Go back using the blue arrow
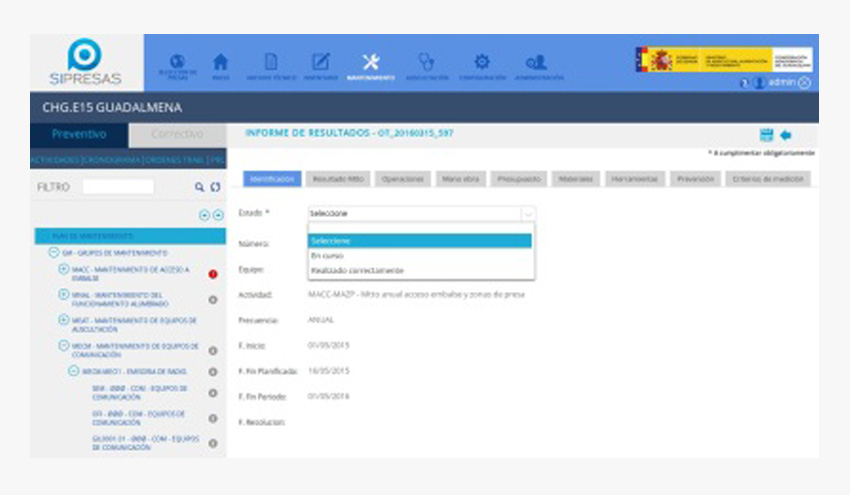This screenshot has width=850, height=495. tap(786, 134)
